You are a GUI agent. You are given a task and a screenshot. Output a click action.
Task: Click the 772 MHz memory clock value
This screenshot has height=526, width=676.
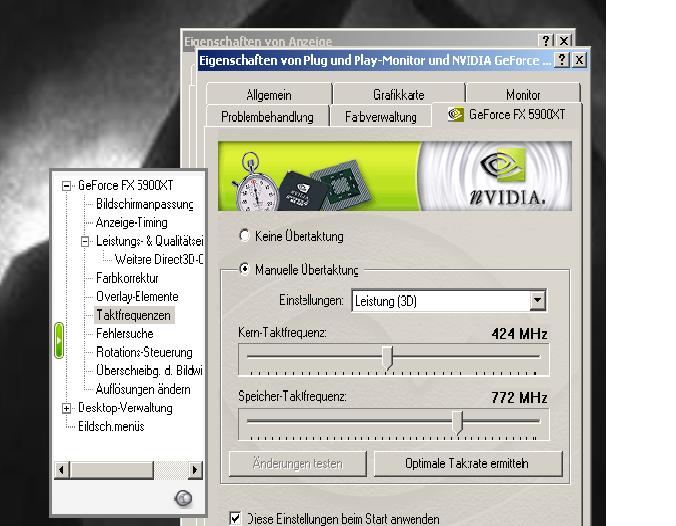coord(520,398)
